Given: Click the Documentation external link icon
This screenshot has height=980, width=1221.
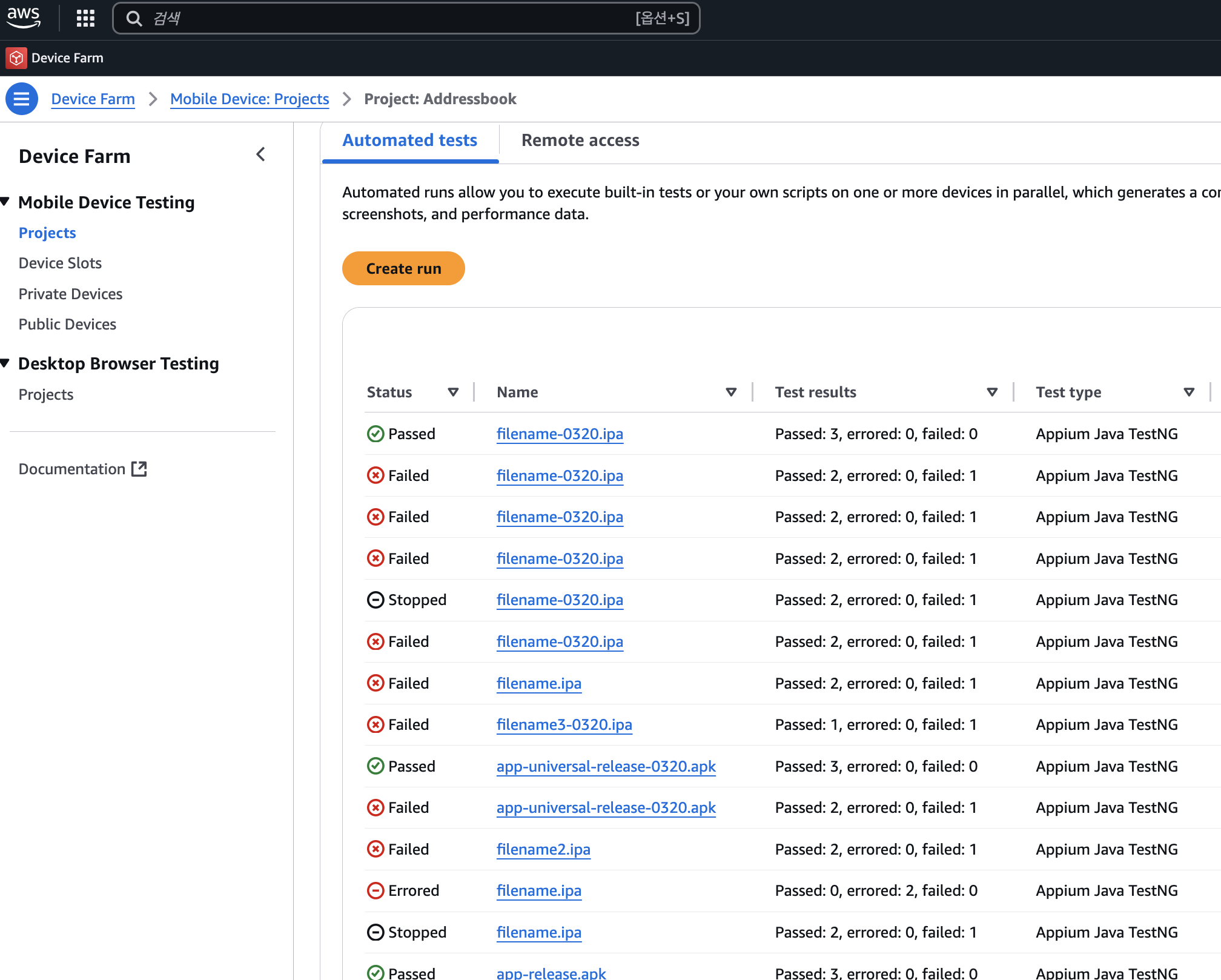Looking at the screenshot, I should pyautogui.click(x=139, y=469).
